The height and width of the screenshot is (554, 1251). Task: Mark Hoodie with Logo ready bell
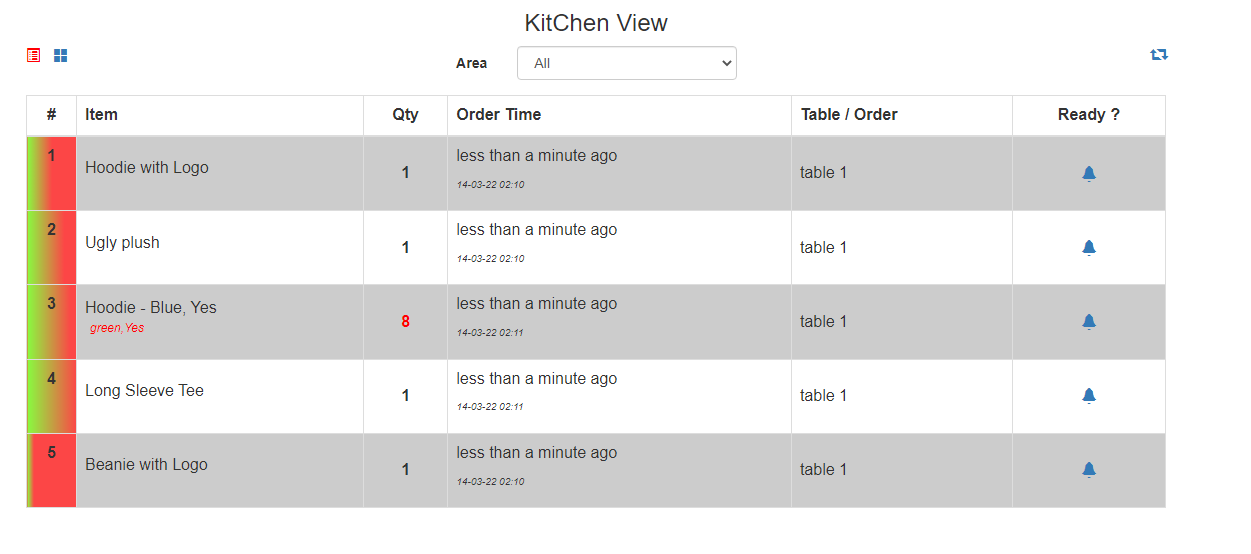(1089, 173)
